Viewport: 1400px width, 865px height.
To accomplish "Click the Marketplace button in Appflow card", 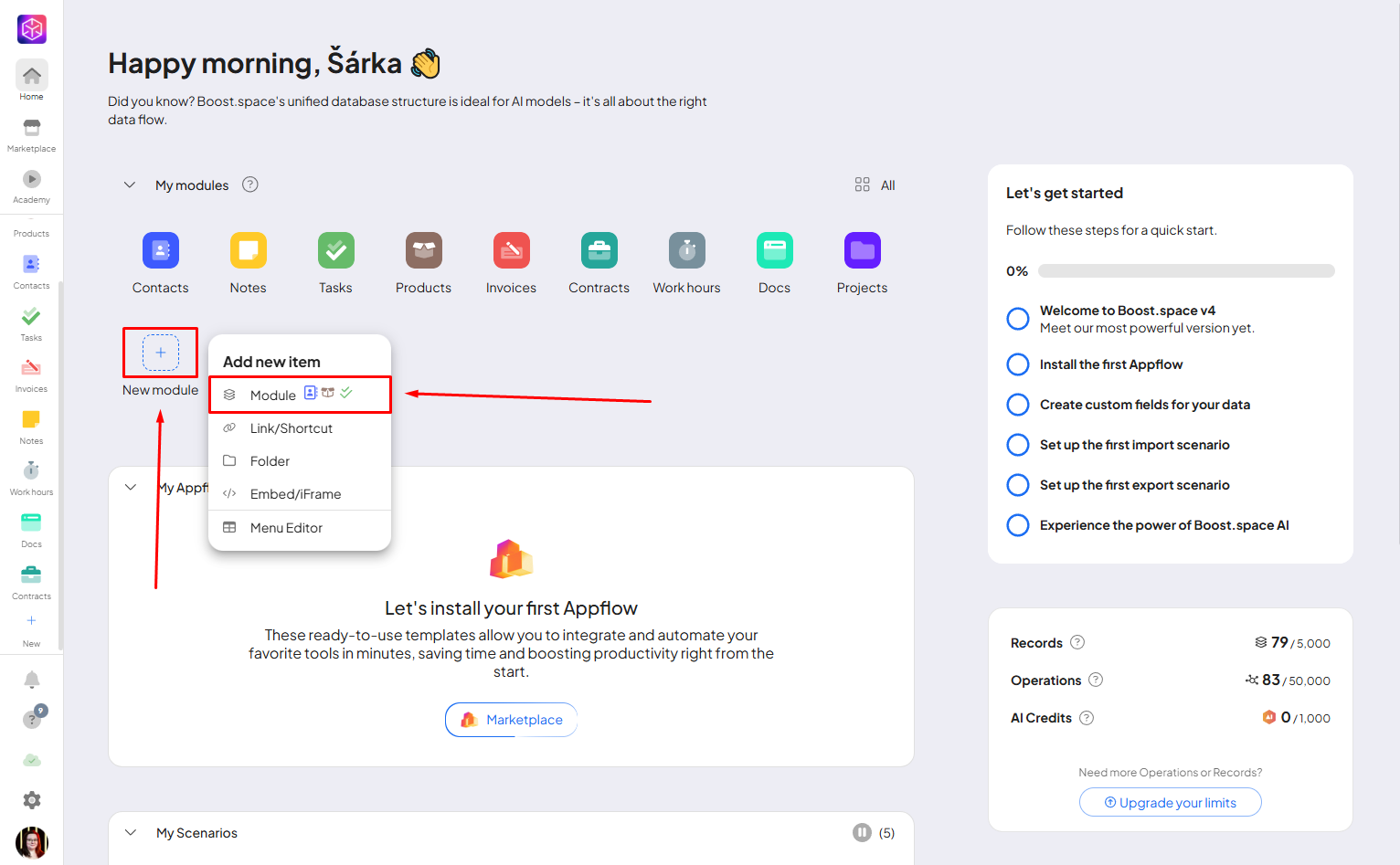I will click(x=511, y=720).
